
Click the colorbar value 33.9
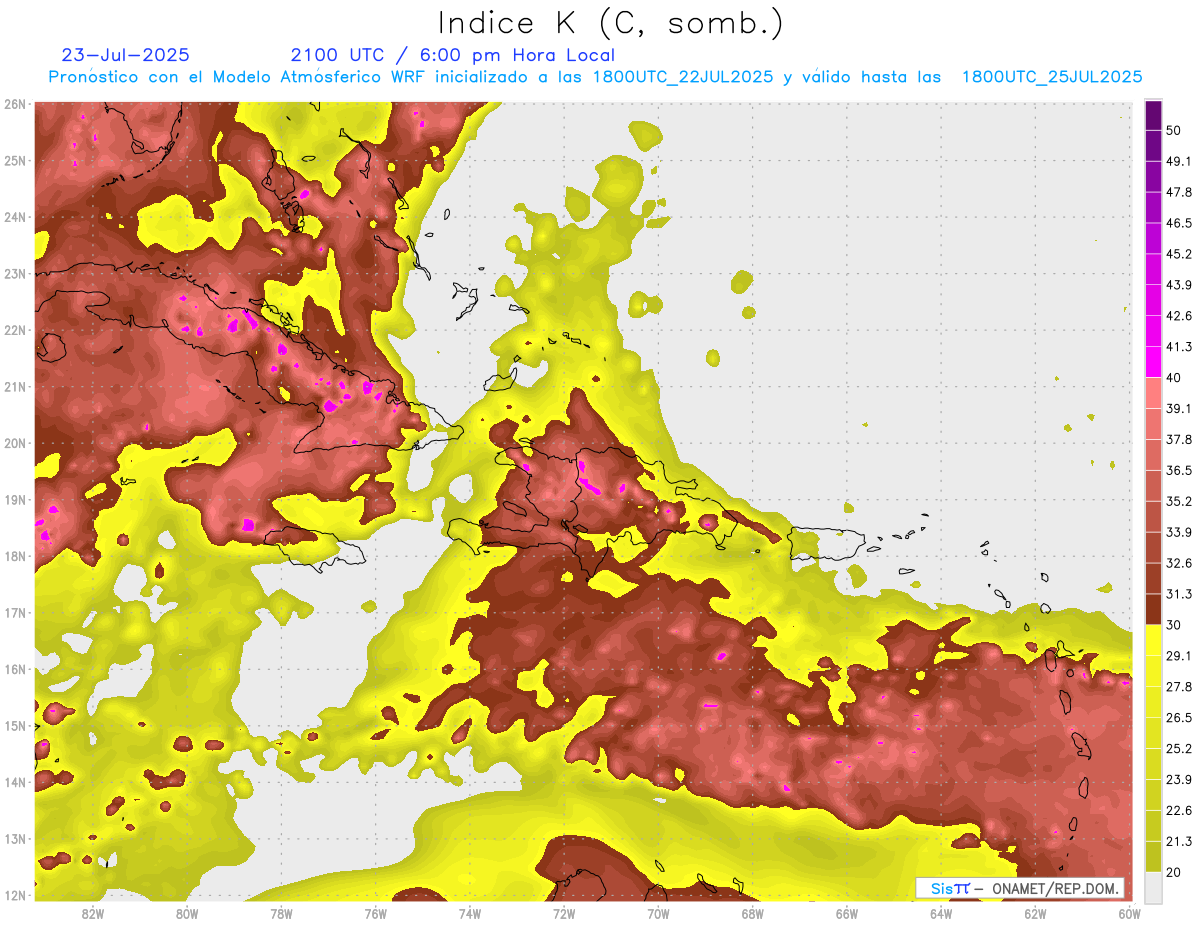tap(1179, 532)
